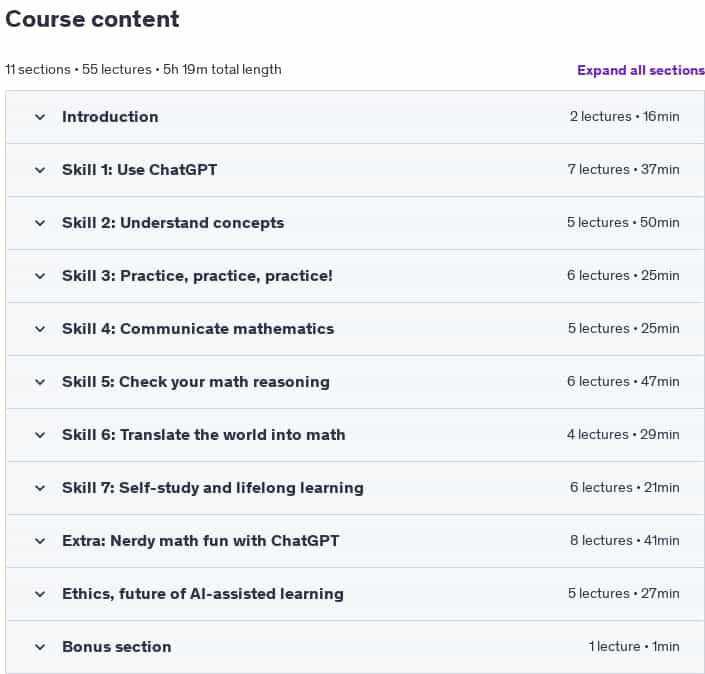
Task: Expand Skill 4: Communicate mathematics chevron
Action: pyautogui.click(x=40, y=329)
